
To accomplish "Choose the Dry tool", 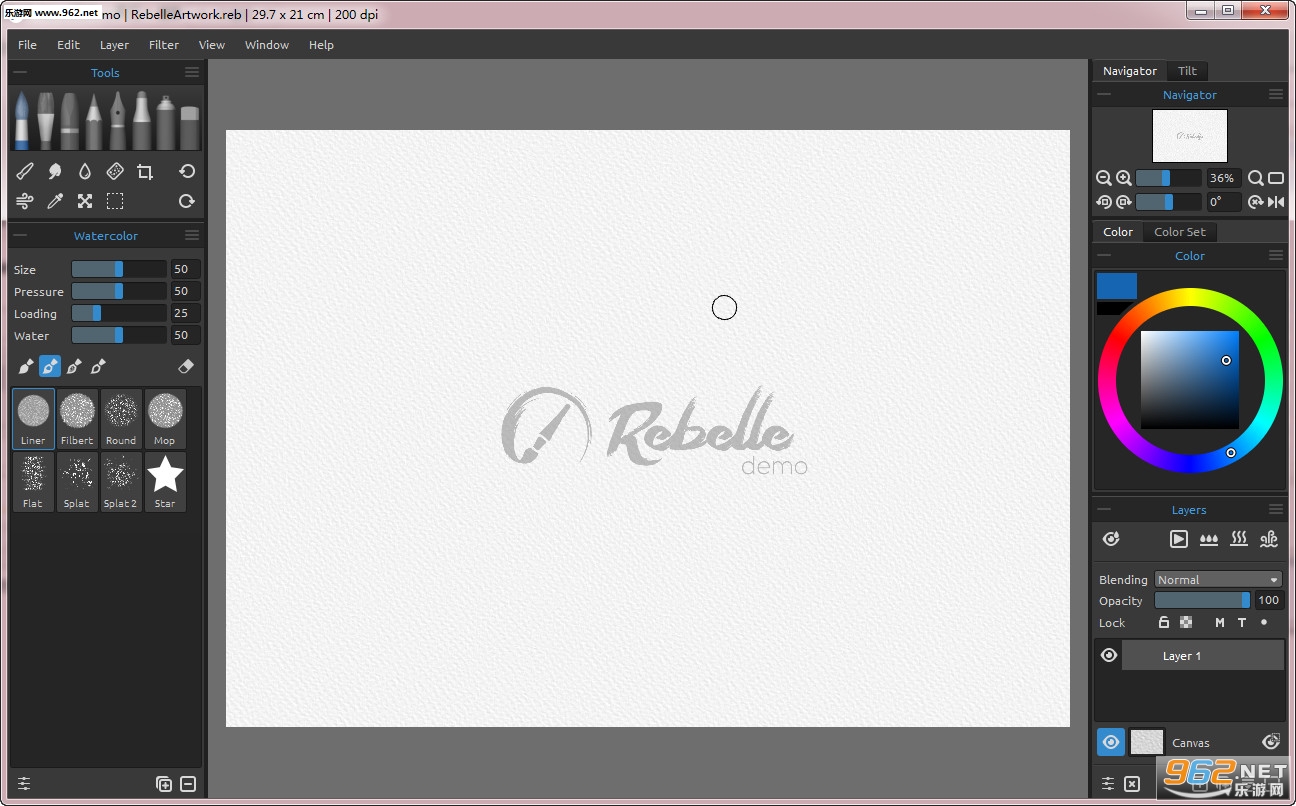I will (x=115, y=172).
